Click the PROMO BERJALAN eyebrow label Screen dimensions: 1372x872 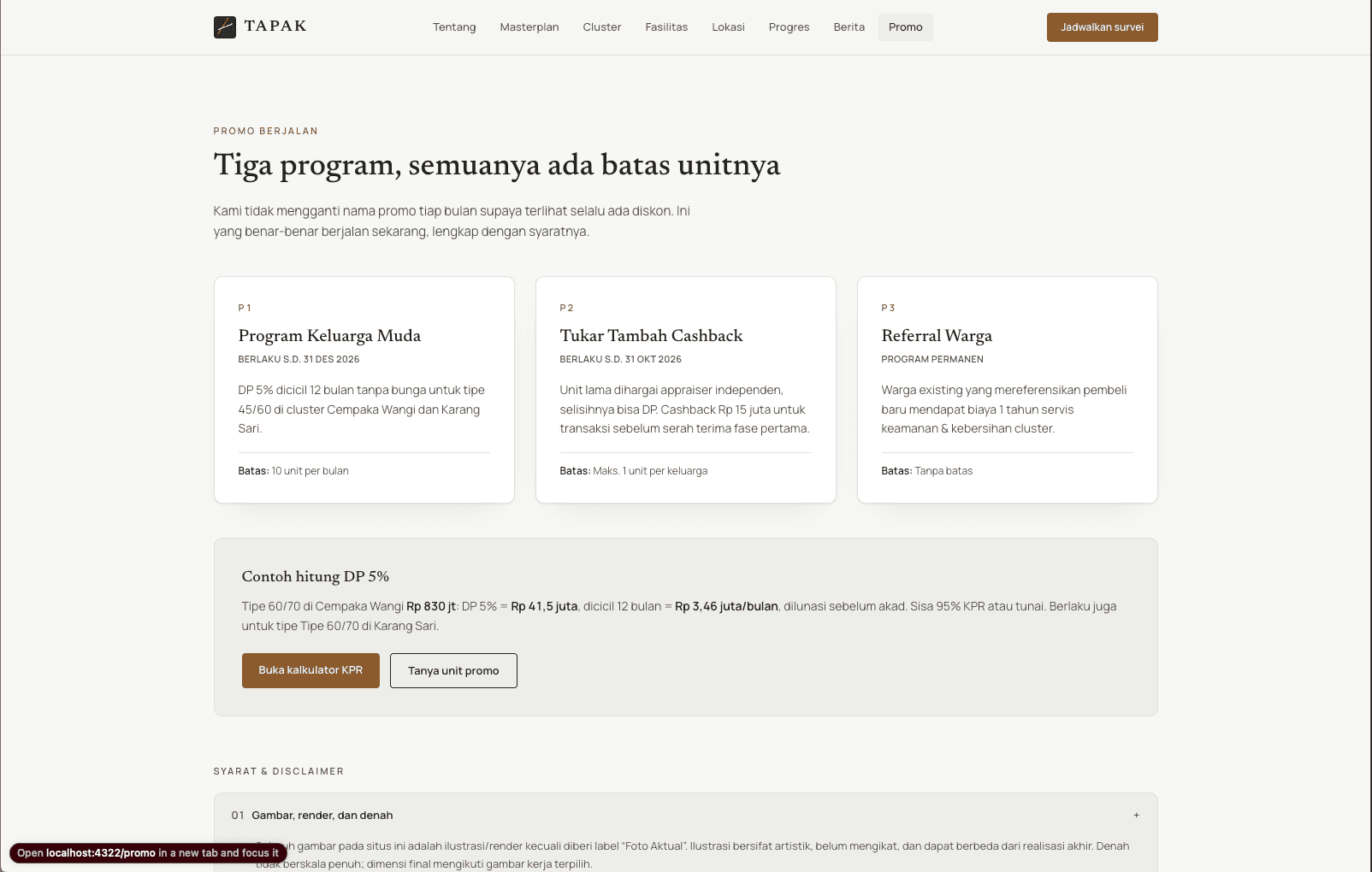pos(266,131)
